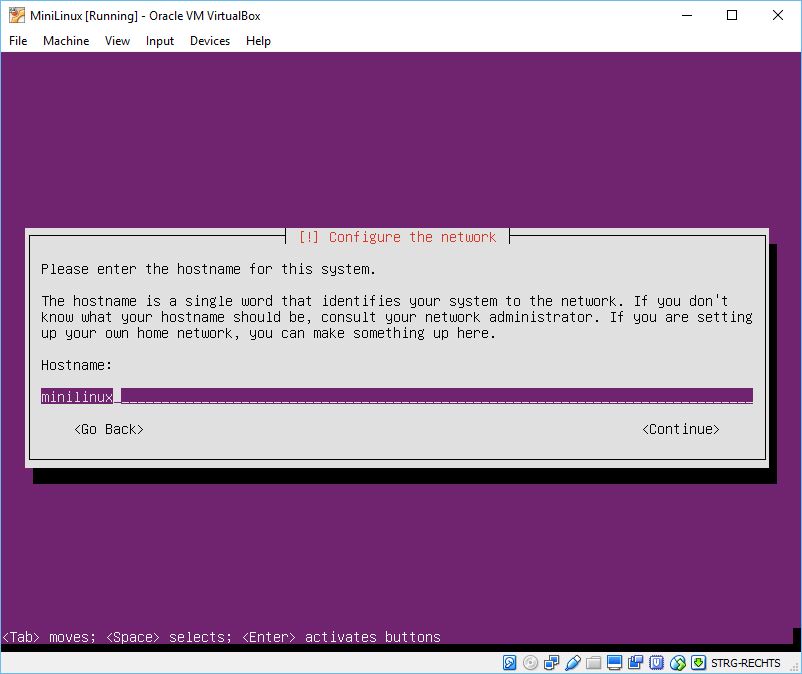Viewport: 802px width, 674px height.
Task: Click the keyboard capture arrow icon
Action: [697, 663]
